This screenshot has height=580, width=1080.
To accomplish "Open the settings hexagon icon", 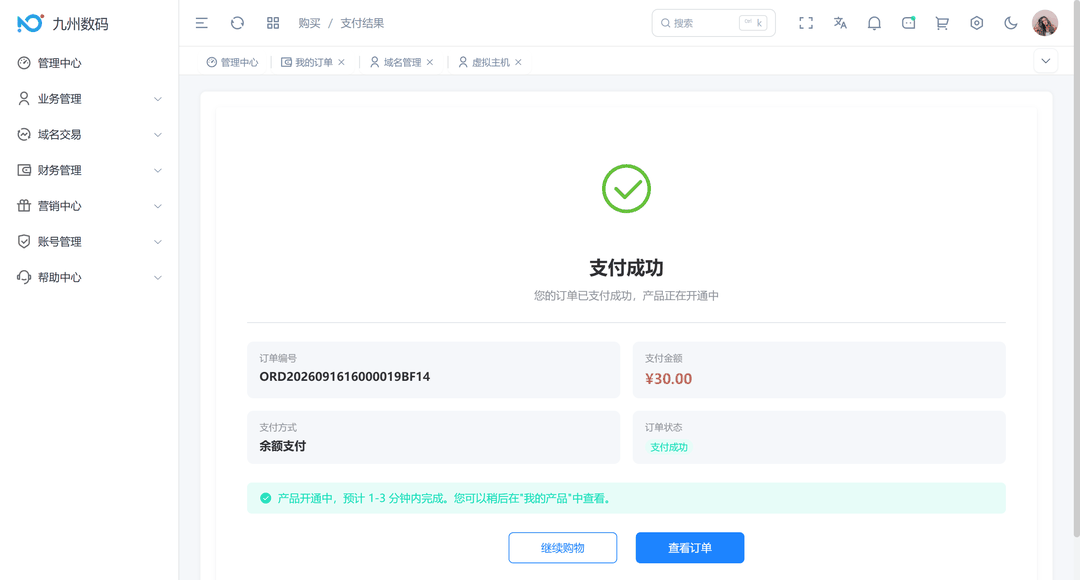I will point(977,23).
